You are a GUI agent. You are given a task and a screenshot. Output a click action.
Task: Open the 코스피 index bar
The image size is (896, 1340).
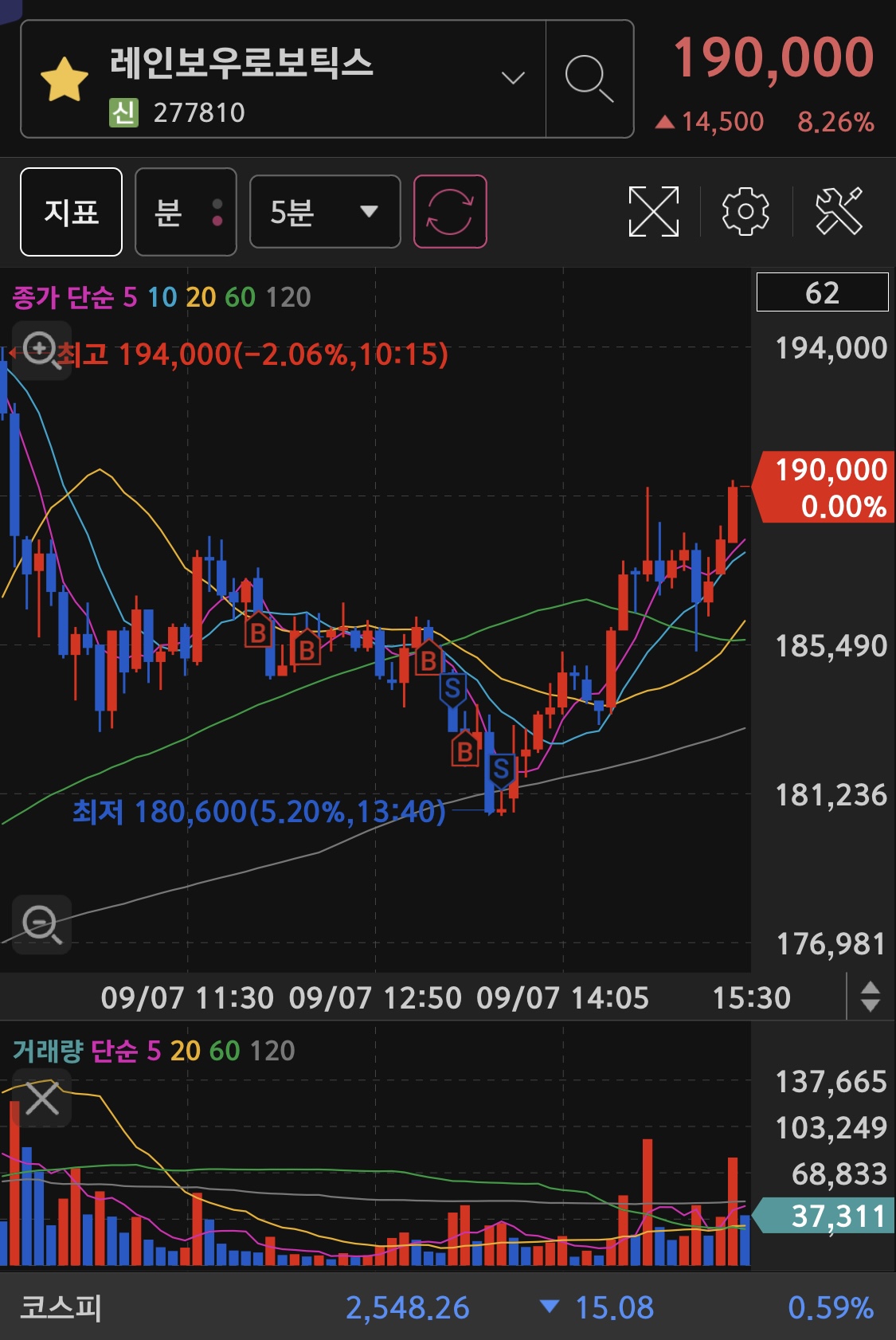[448, 1307]
